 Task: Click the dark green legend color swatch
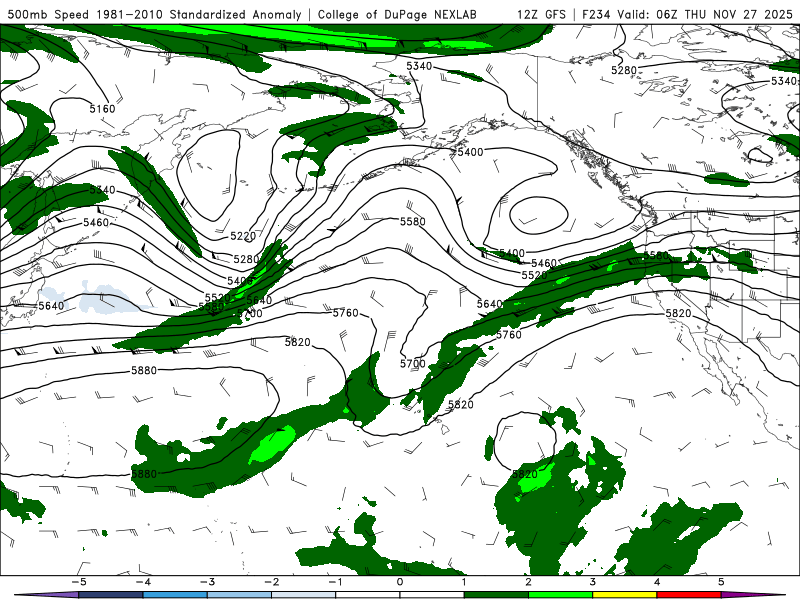click(x=496, y=595)
